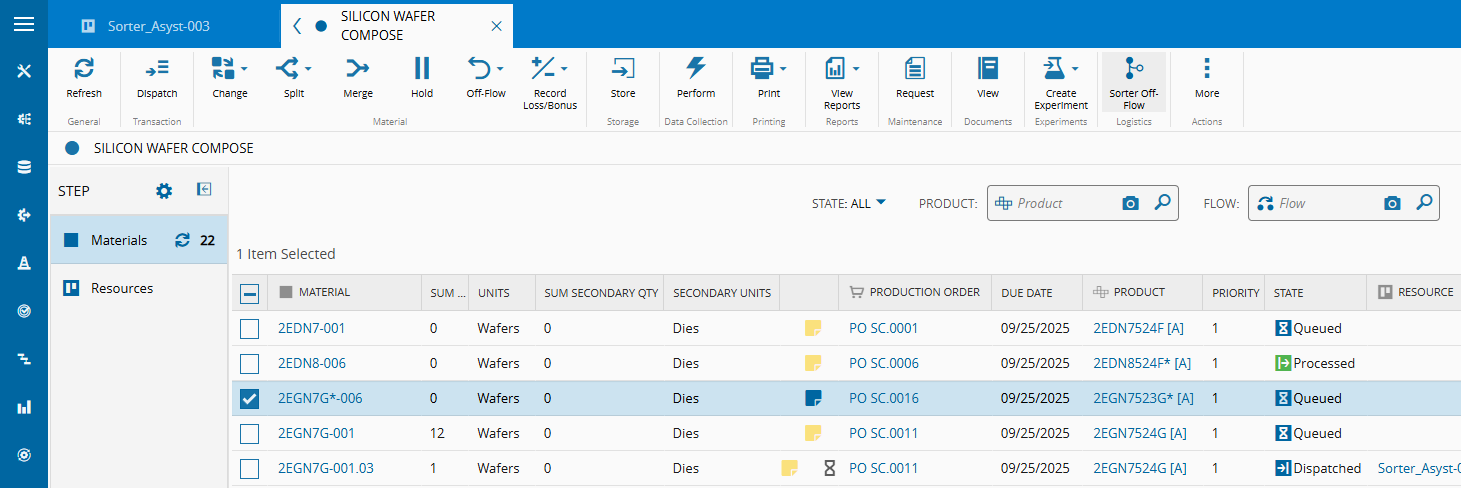Open material link 2EGN7G-001.03
The image size is (1461, 488).
tap(326, 468)
